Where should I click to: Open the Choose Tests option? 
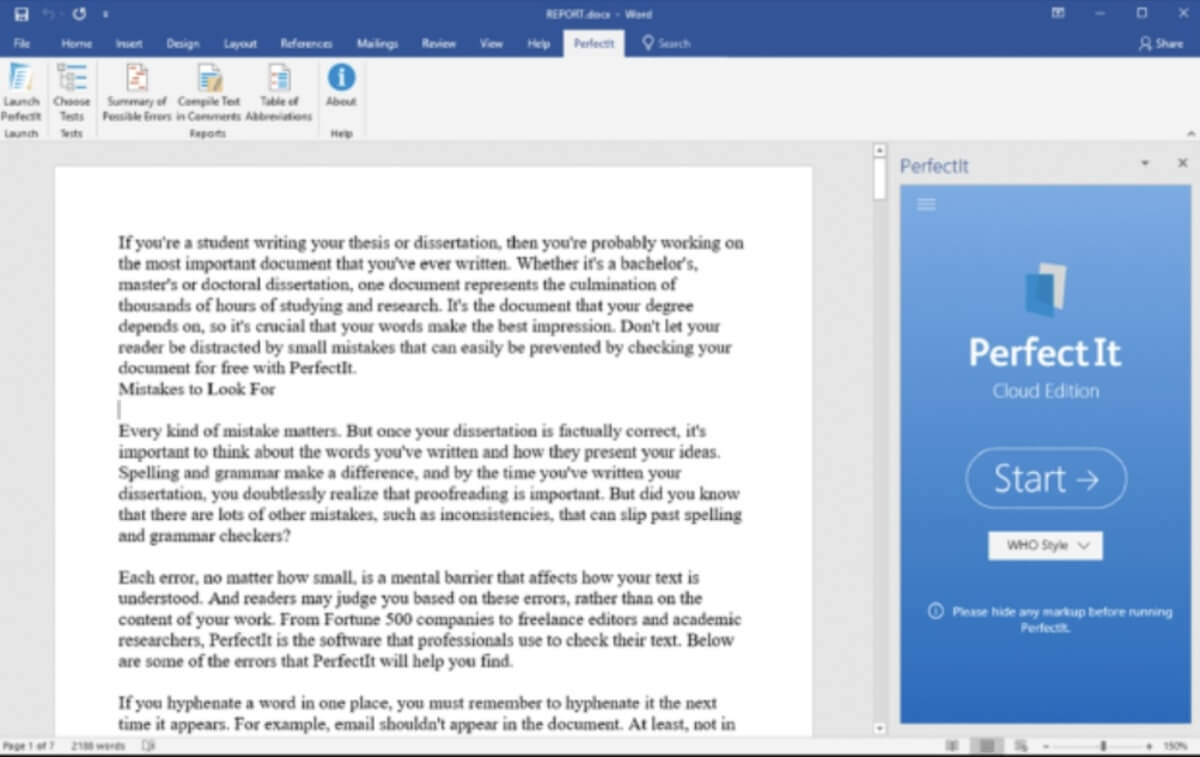click(71, 92)
